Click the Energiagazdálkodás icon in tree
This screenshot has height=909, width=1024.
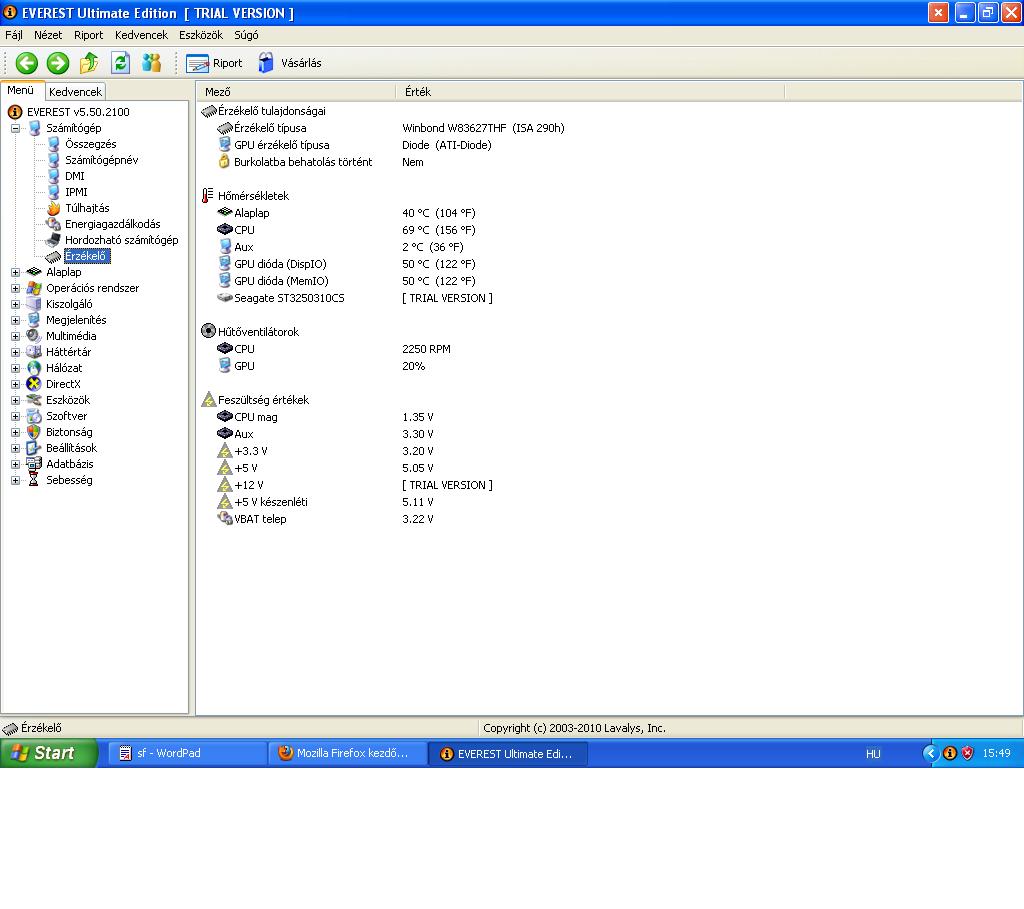tap(54, 224)
